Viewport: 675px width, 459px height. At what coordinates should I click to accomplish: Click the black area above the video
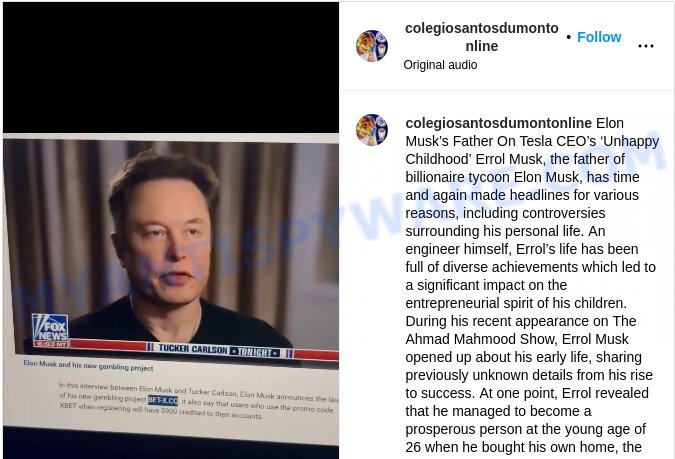171,68
